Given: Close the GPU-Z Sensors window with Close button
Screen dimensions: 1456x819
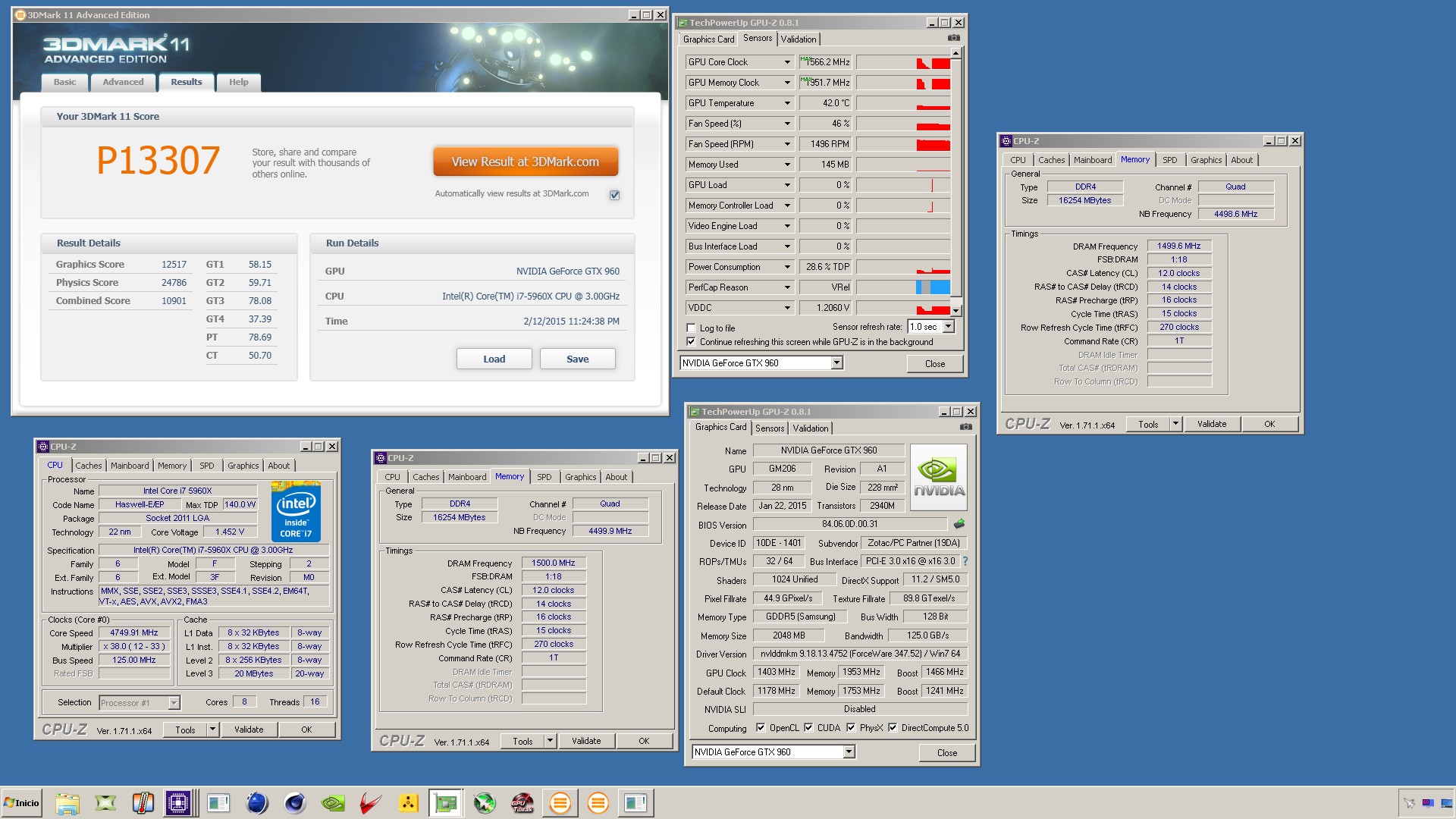Looking at the screenshot, I should click(935, 364).
